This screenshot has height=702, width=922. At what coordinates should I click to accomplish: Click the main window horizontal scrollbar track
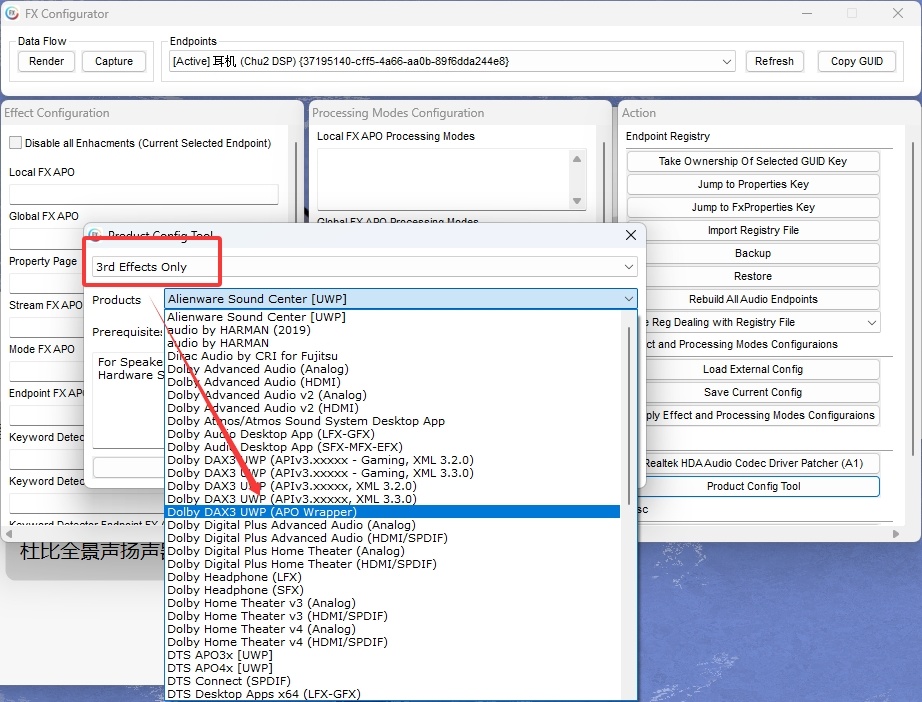452,534
